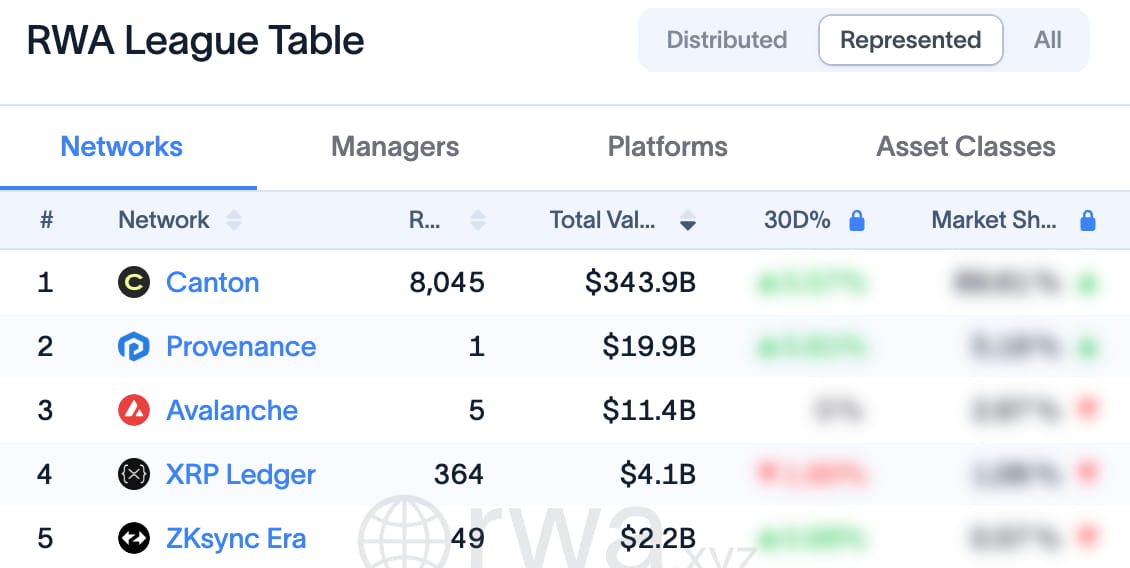The width and height of the screenshot is (1130, 568).
Task: Click the $19.9B total value cell
Action: pyautogui.click(x=649, y=346)
